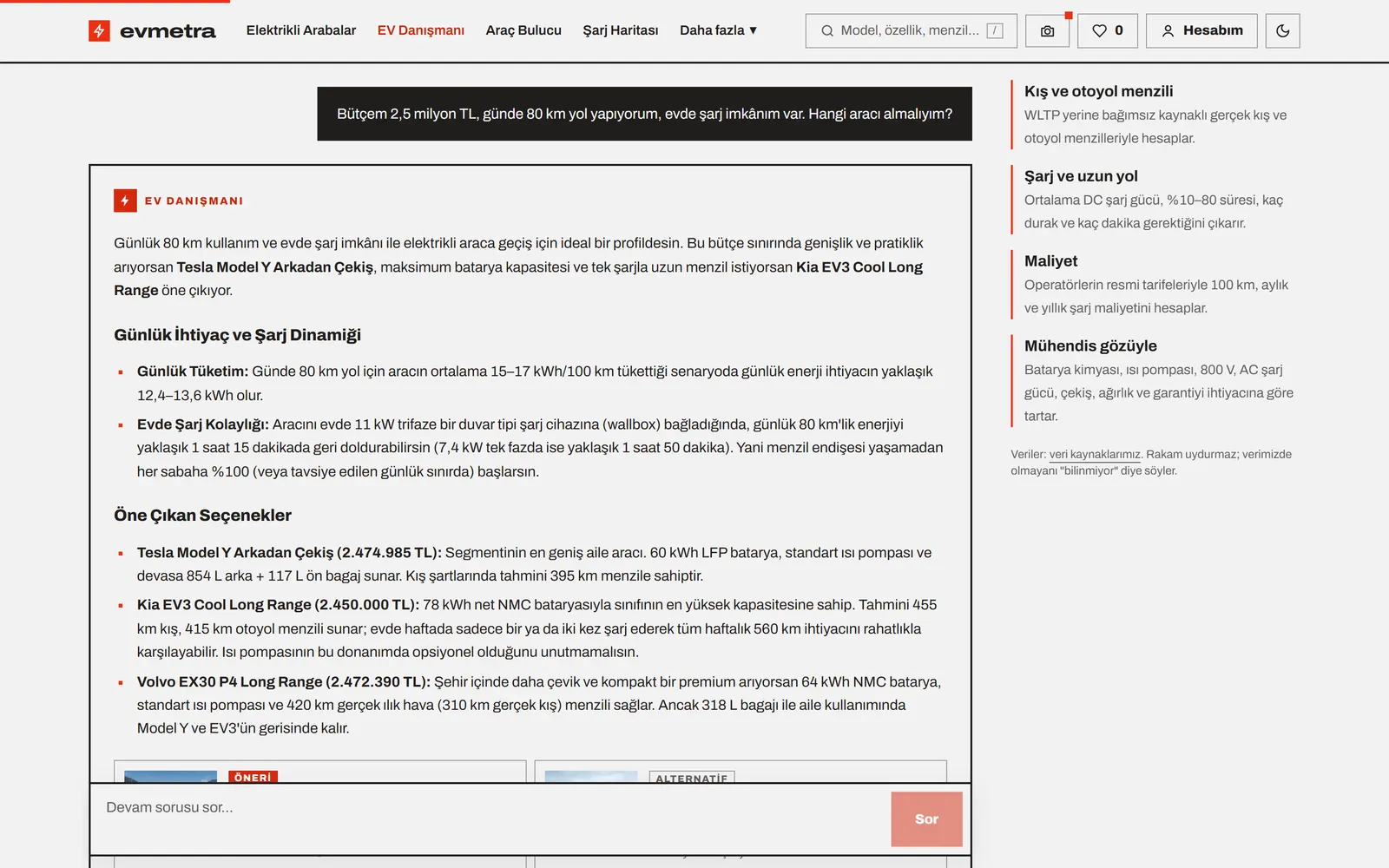The height and width of the screenshot is (868, 1389).
Task: Click the favorites count 0
Action: (x=1119, y=30)
